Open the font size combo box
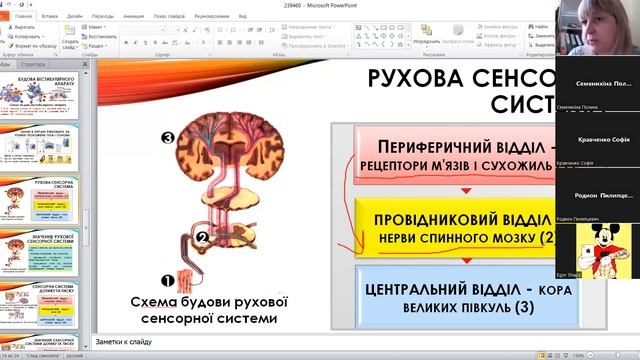The height and width of the screenshot is (360, 640). pyautogui.click(x=173, y=30)
